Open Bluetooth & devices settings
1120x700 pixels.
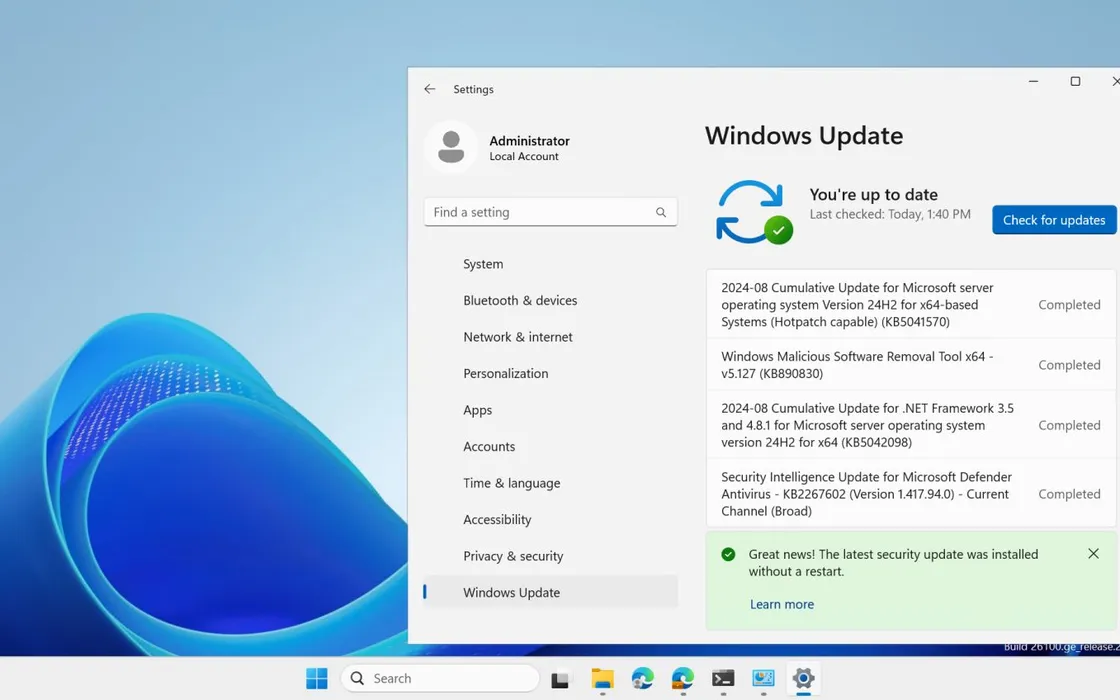pos(551,300)
